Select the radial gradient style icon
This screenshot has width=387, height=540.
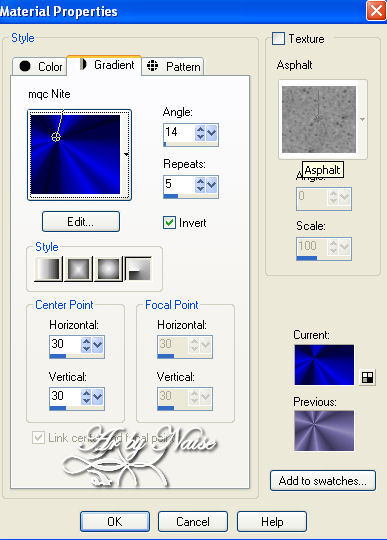(x=138, y=269)
